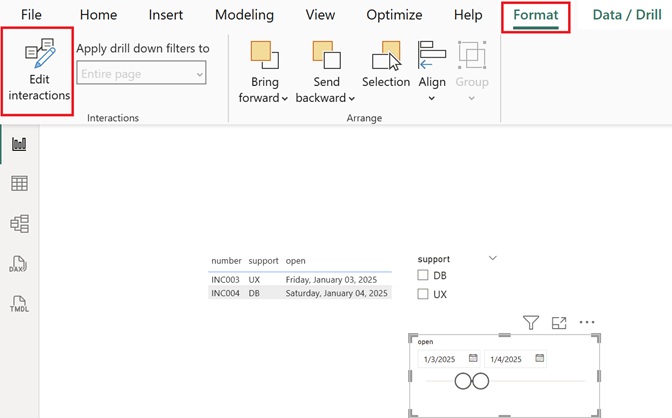Open the Help ribbon tab
Image resolution: width=672 pixels, height=418 pixels.
click(x=468, y=15)
